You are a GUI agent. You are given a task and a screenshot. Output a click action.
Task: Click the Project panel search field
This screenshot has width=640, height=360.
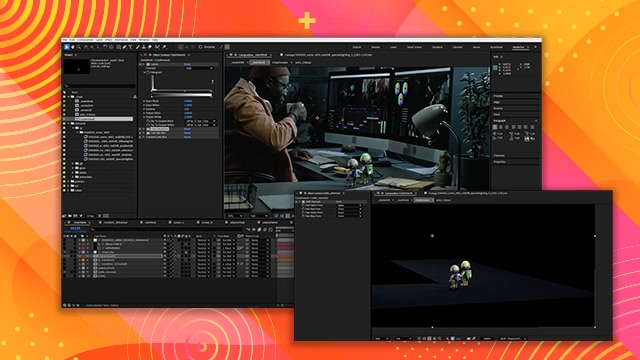pos(100,86)
